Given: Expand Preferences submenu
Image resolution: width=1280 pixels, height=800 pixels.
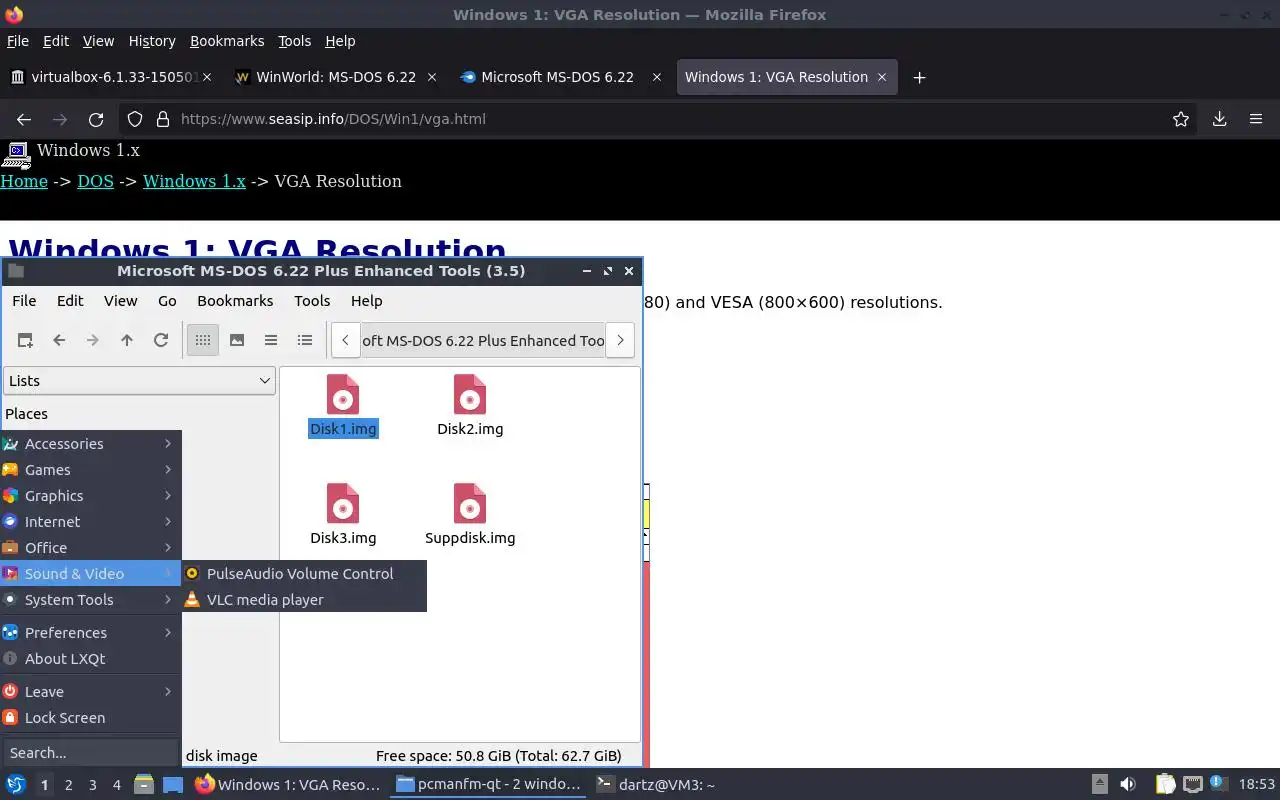Looking at the screenshot, I should (90, 633).
